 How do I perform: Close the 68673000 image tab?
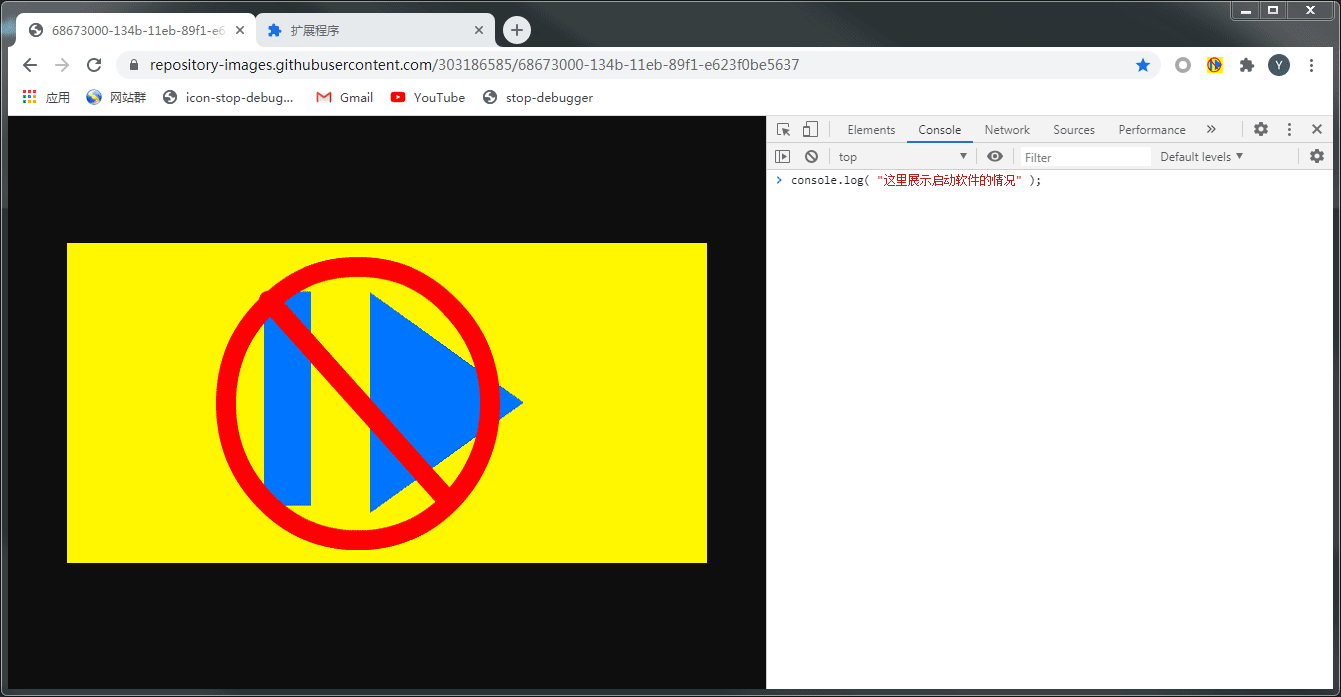point(240,30)
